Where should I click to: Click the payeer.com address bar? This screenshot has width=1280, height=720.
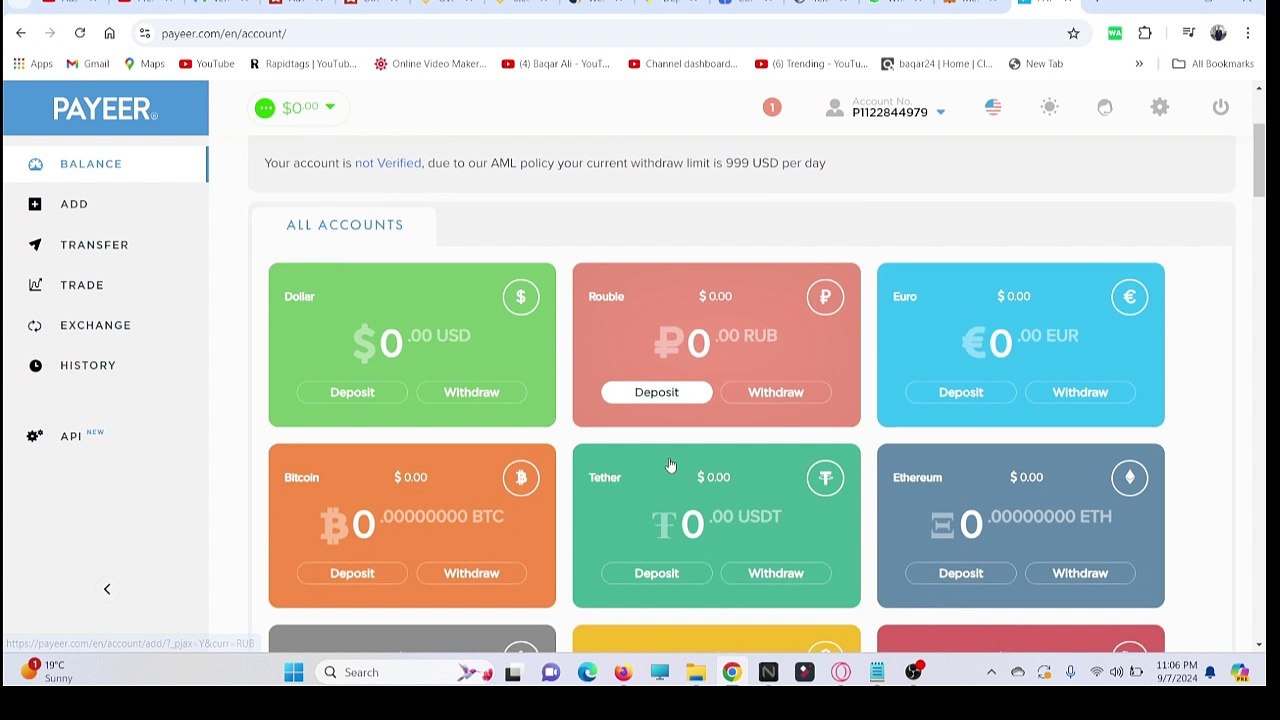point(610,33)
